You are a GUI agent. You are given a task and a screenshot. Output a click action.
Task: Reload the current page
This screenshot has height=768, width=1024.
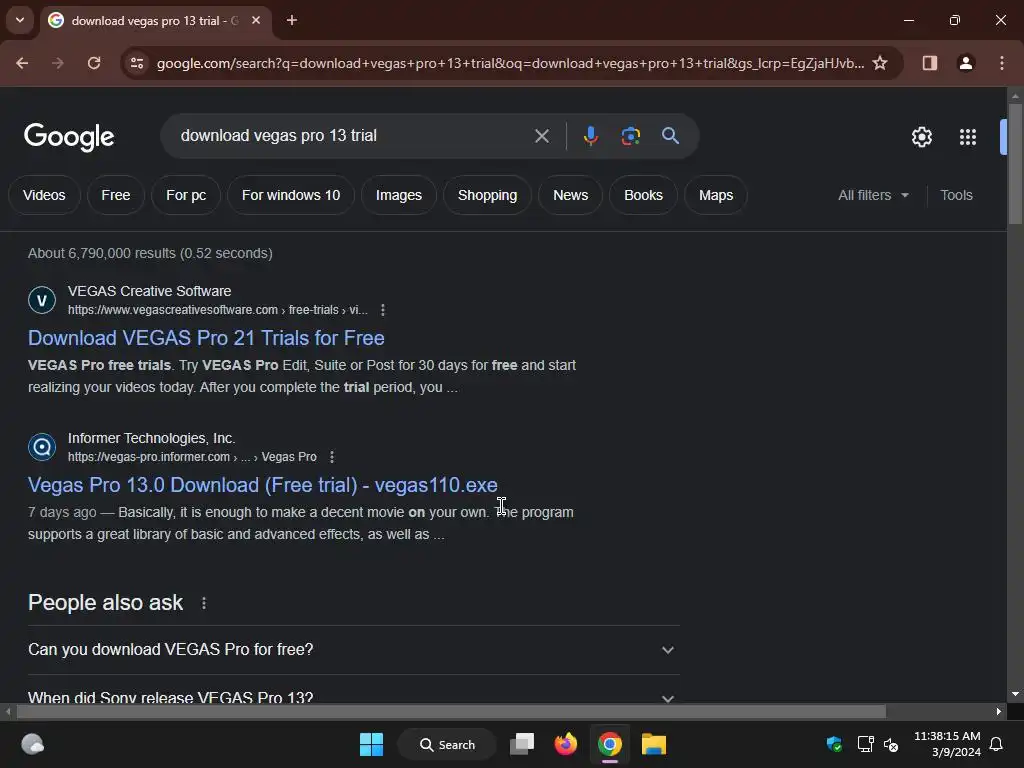[x=94, y=63]
